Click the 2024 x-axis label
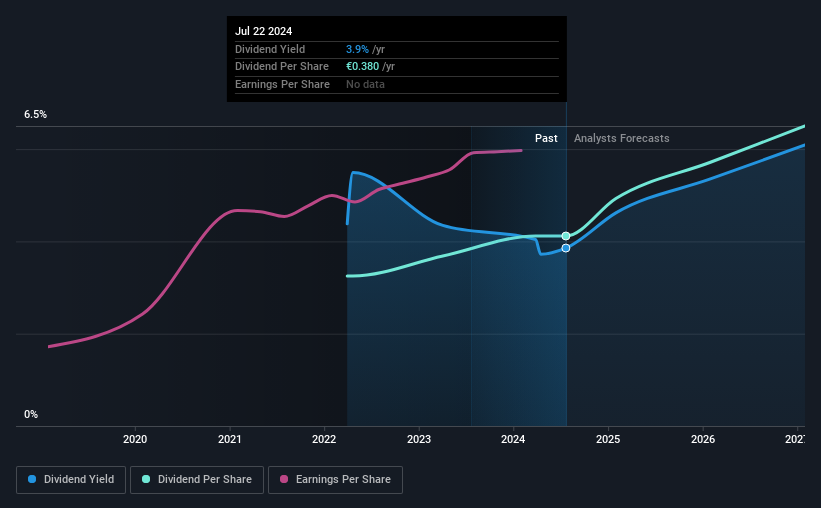 point(513,439)
